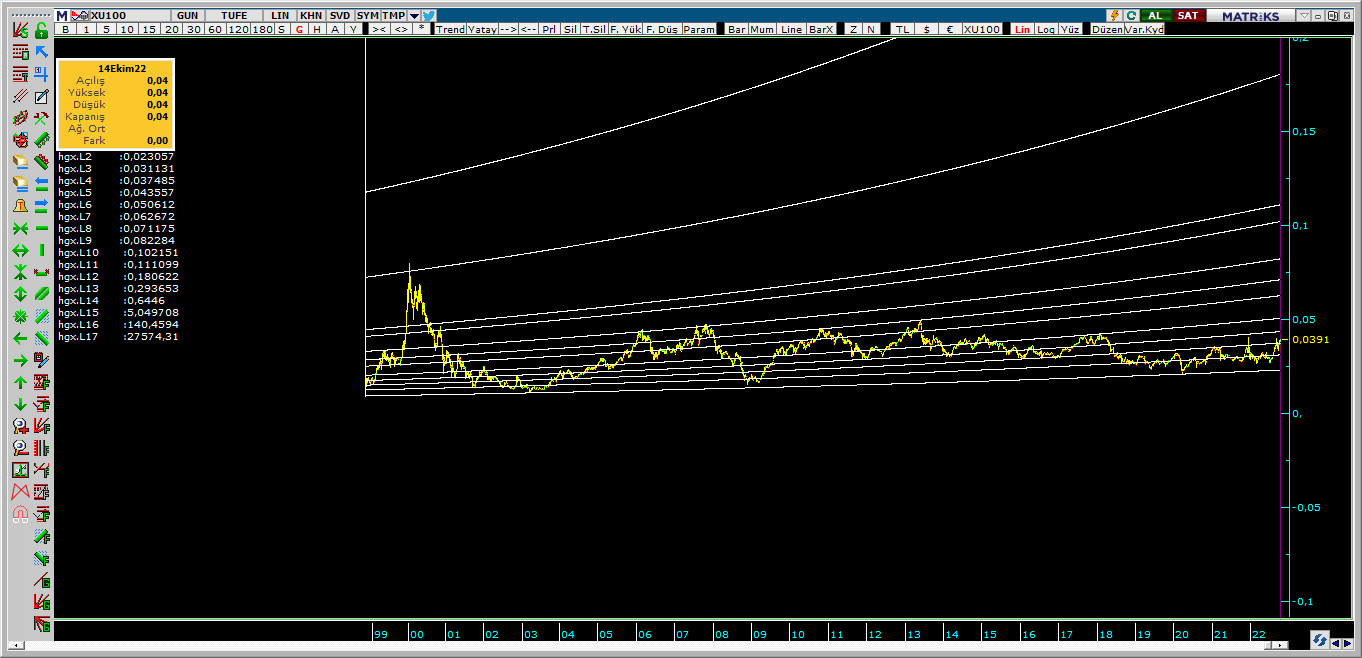Click the magnifier zoom-in icon in left toolbar

pos(20,427)
